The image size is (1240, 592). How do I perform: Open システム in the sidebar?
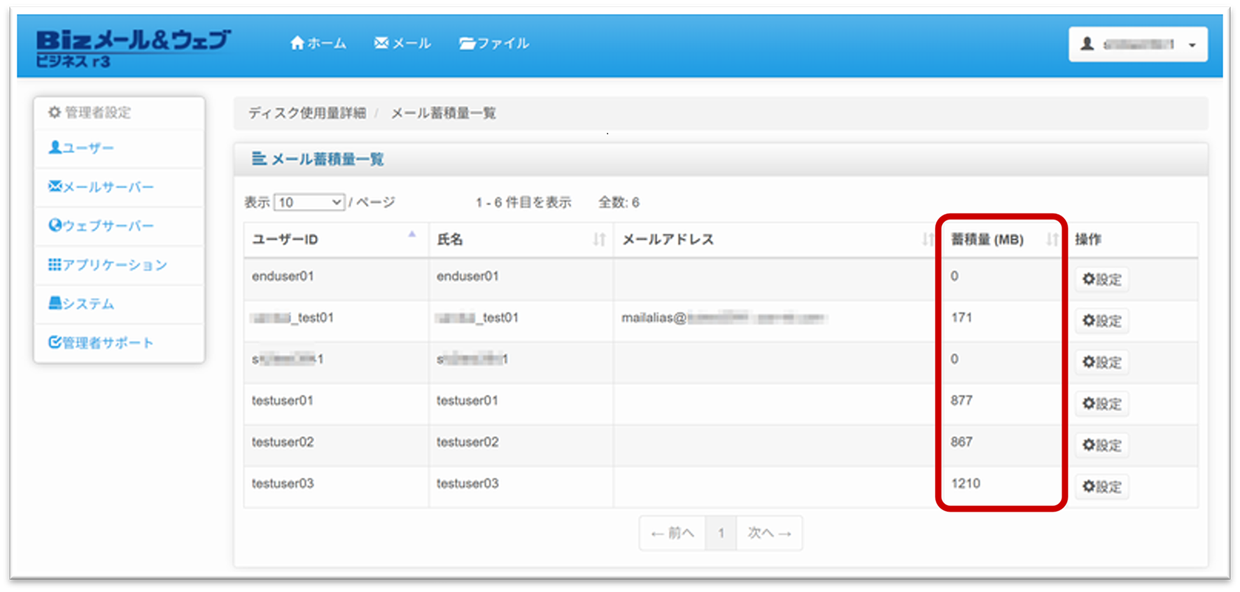point(81,304)
